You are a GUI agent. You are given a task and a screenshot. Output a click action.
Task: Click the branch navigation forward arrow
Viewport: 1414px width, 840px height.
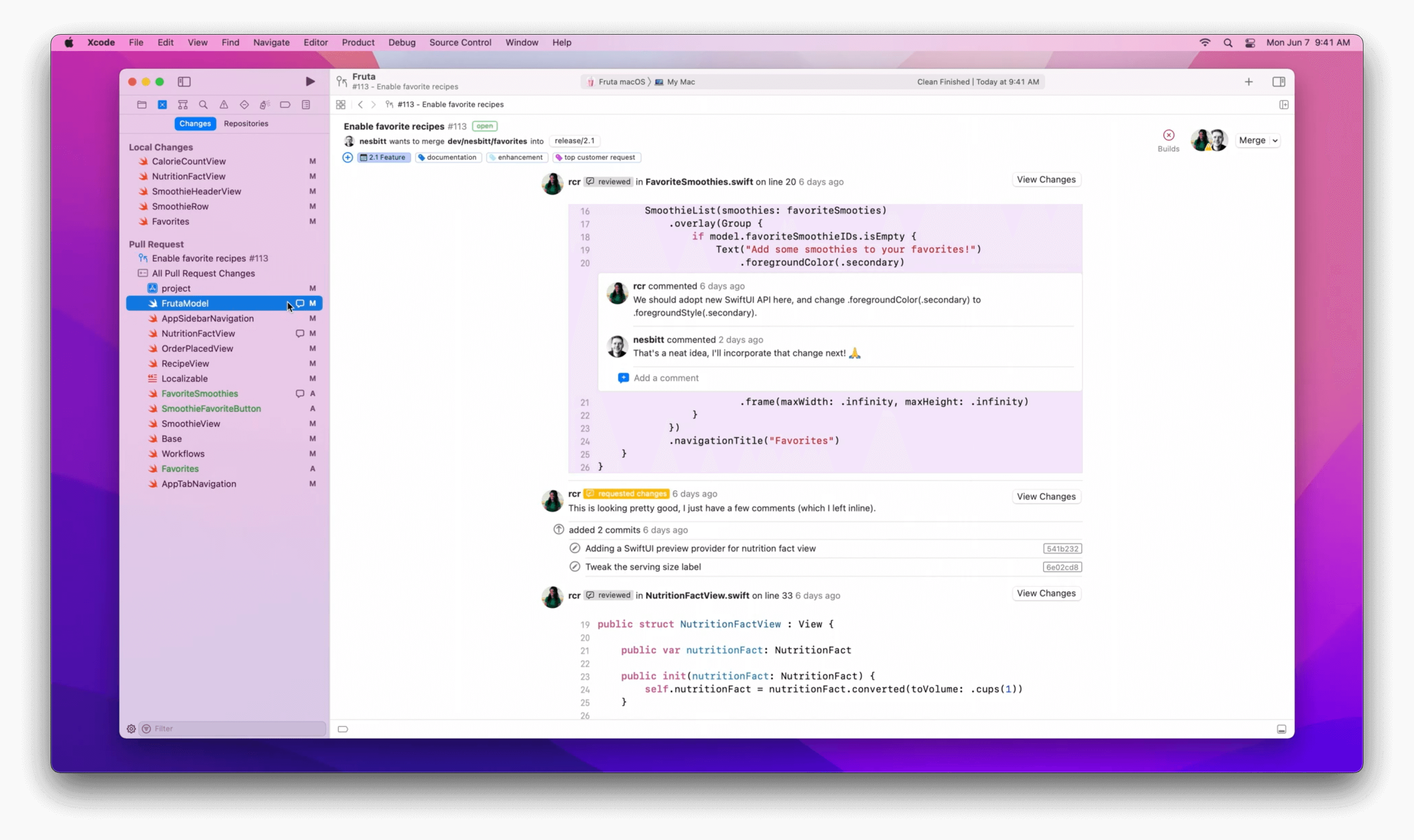tap(374, 104)
